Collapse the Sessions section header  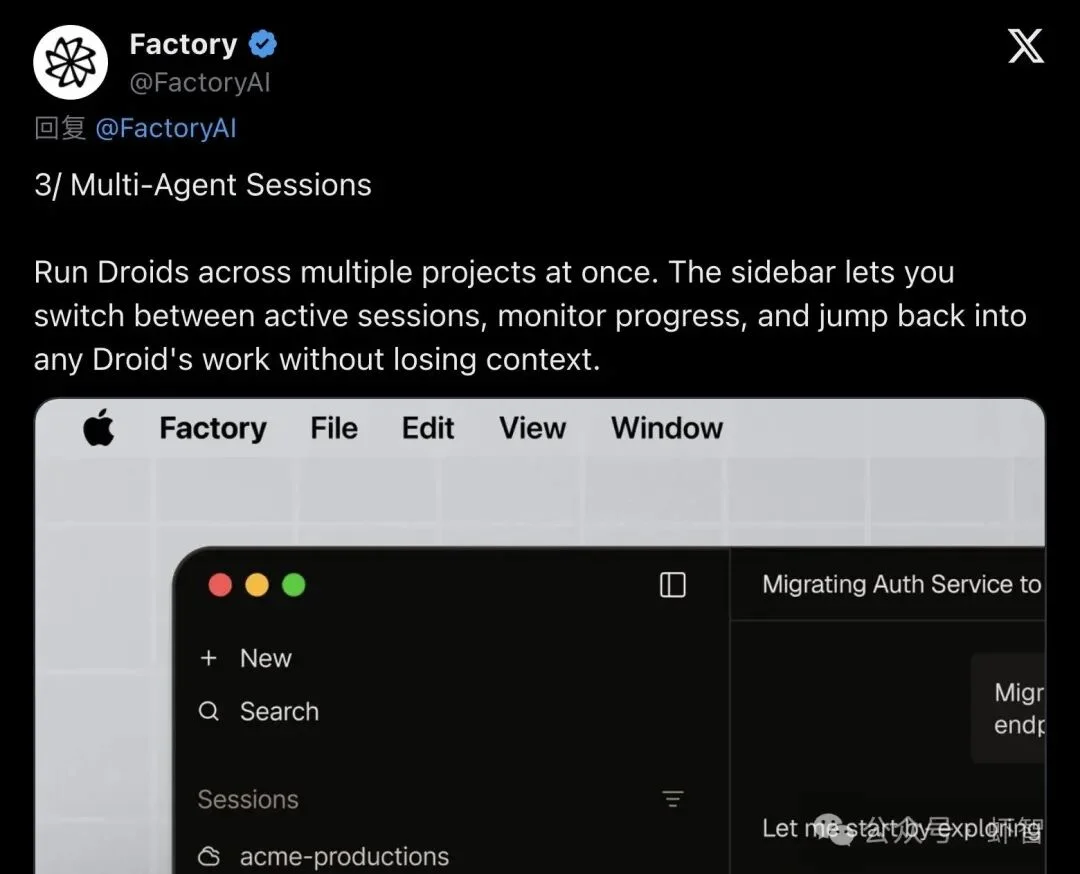tap(248, 799)
